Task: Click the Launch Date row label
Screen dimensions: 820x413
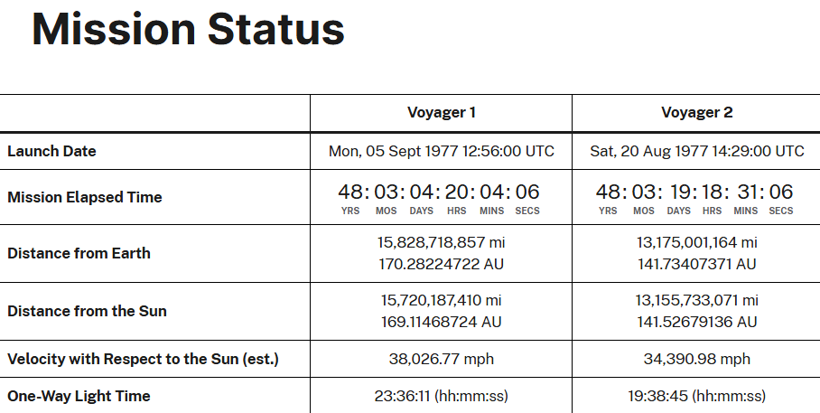Action: (52, 151)
